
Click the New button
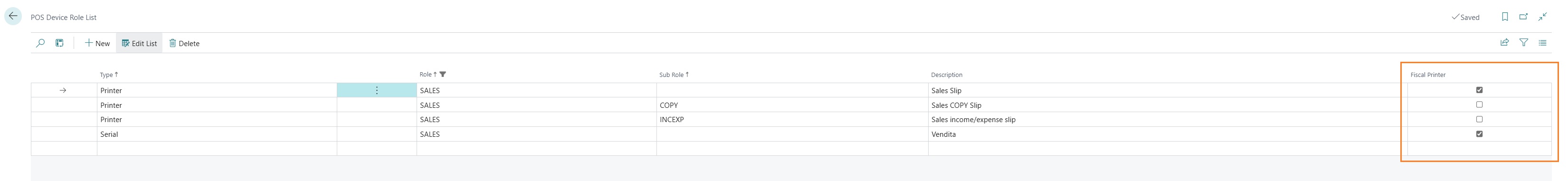[97, 43]
